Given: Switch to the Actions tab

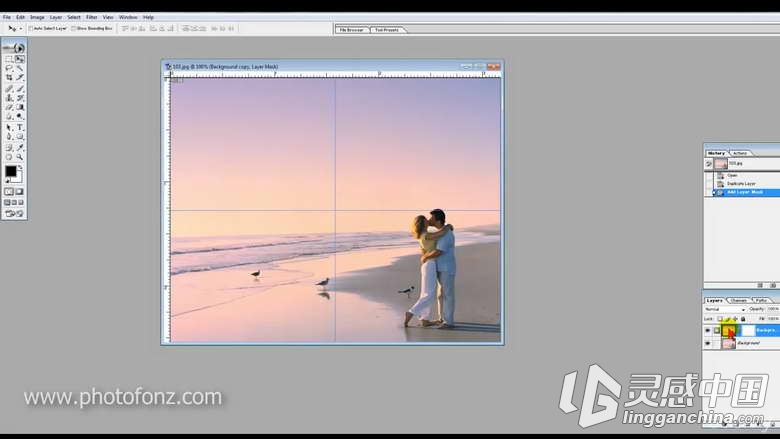Looking at the screenshot, I should coord(740,153).
